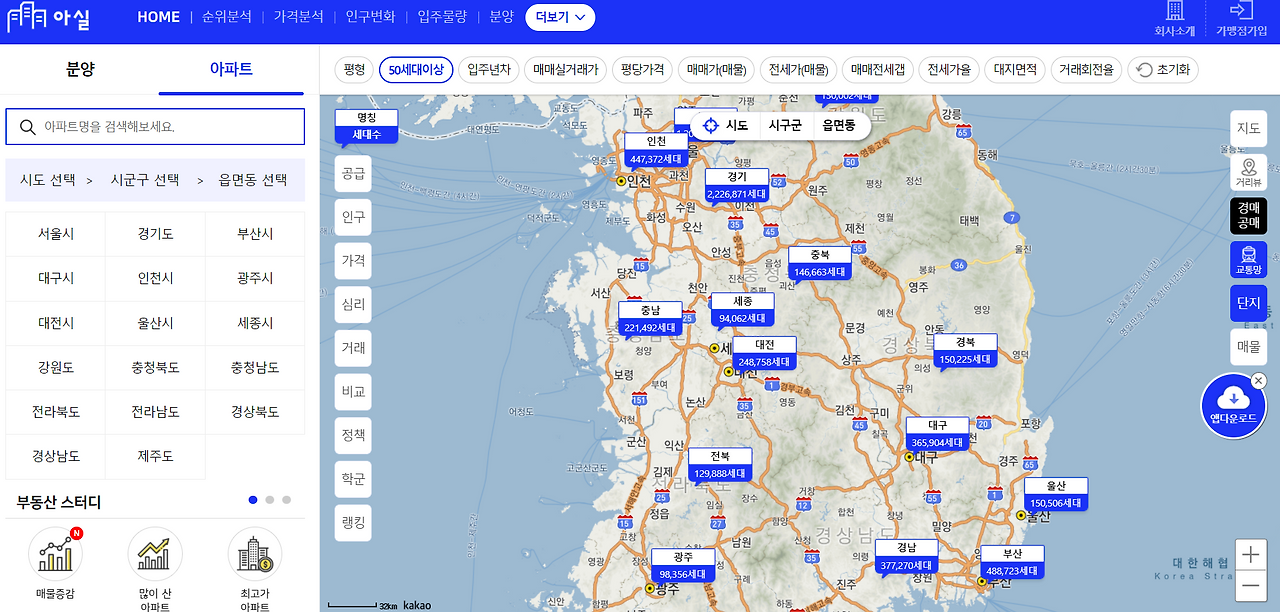Toggle 단지 map layer button
The image size is (1280, 612).
point(1248,303)
